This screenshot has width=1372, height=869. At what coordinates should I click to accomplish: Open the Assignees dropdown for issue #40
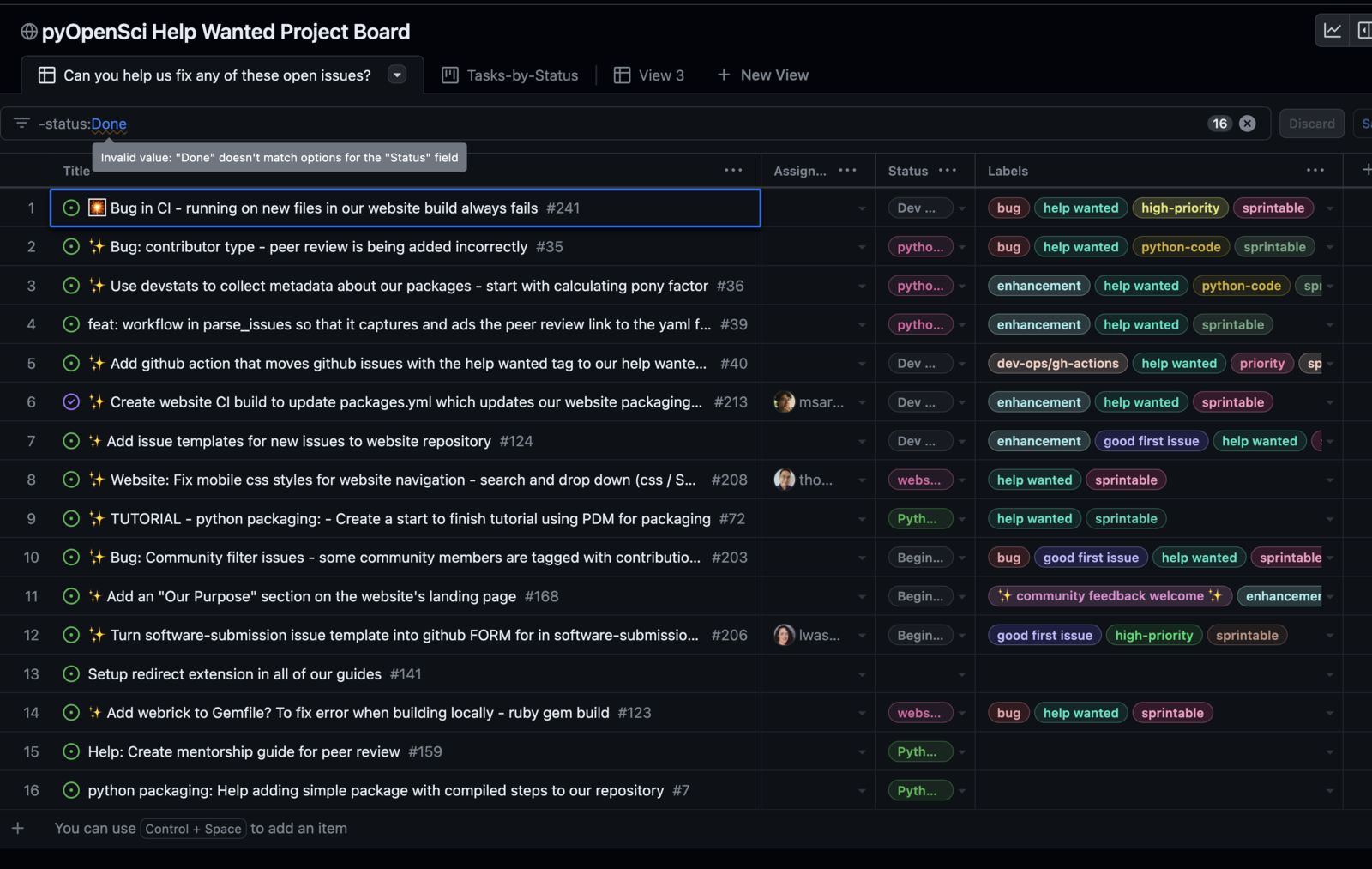[862, 364]
